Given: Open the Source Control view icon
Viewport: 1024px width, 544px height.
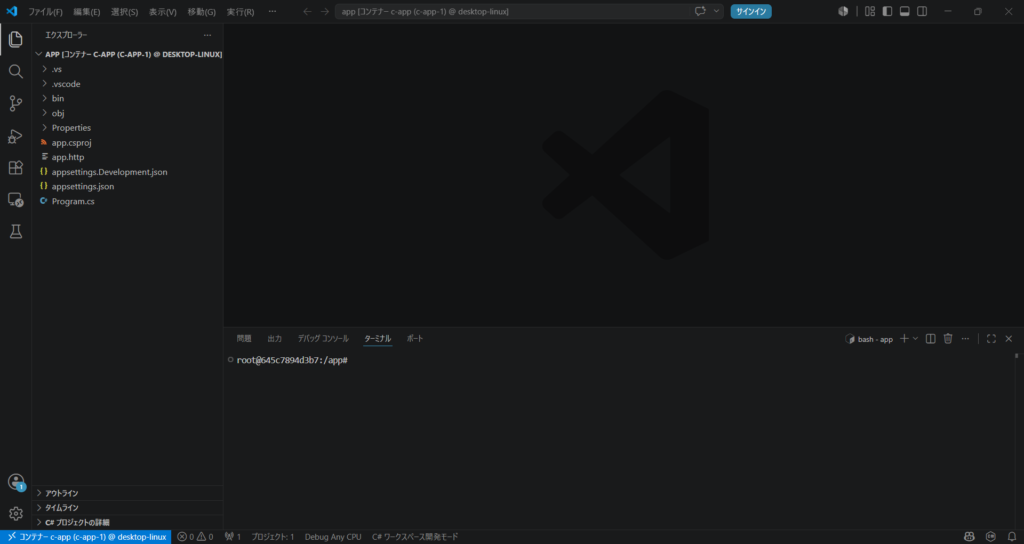Looking at the screenshot, I should (x=16, y=104).
